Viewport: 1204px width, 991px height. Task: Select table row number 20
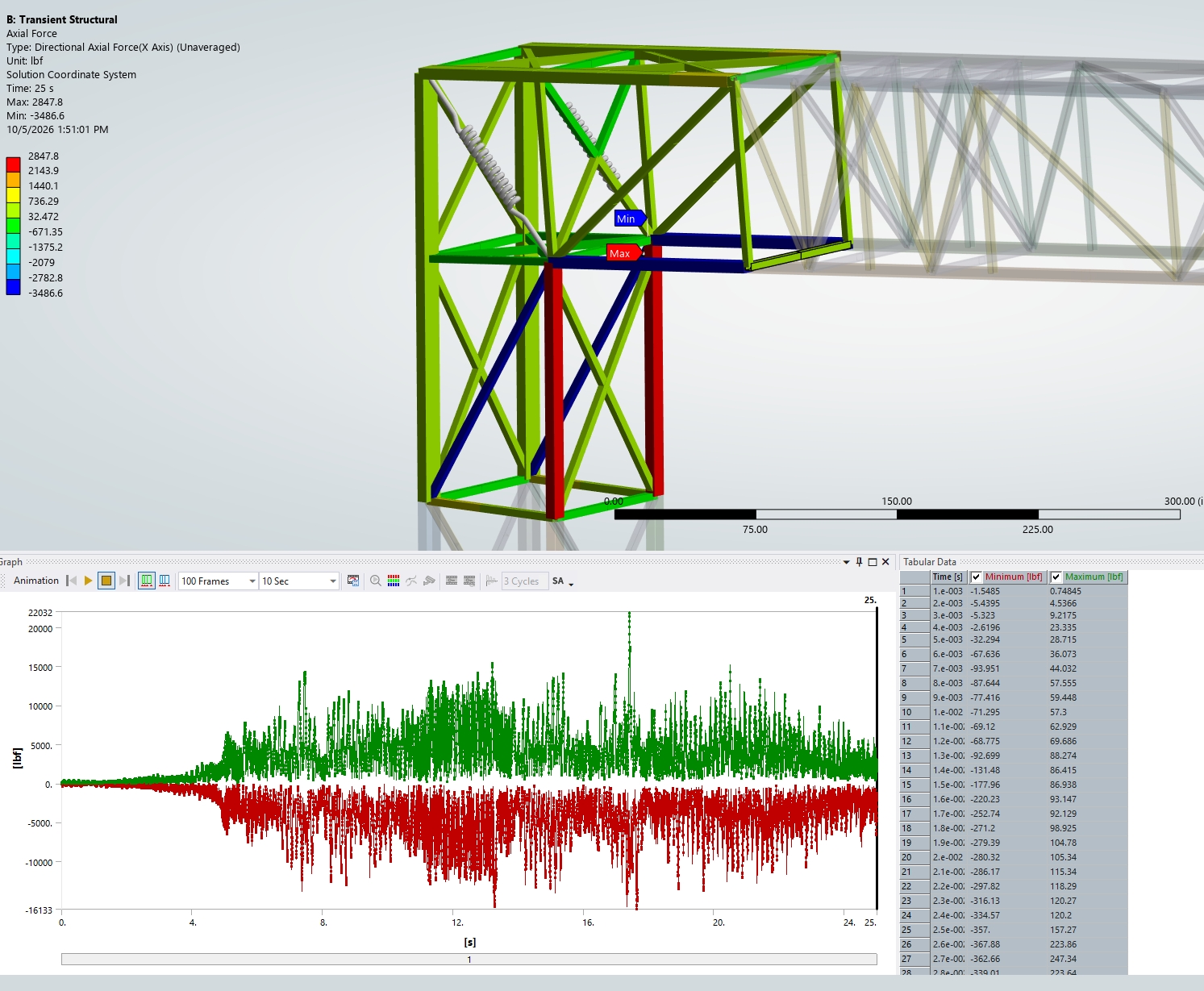[x=915, y=857]
